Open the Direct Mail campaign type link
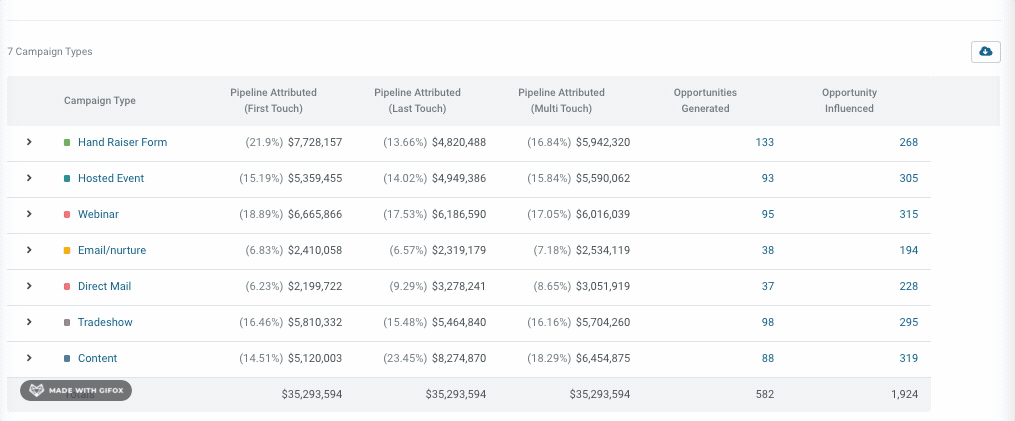The image size is (1015, 421). coord(104,286)
